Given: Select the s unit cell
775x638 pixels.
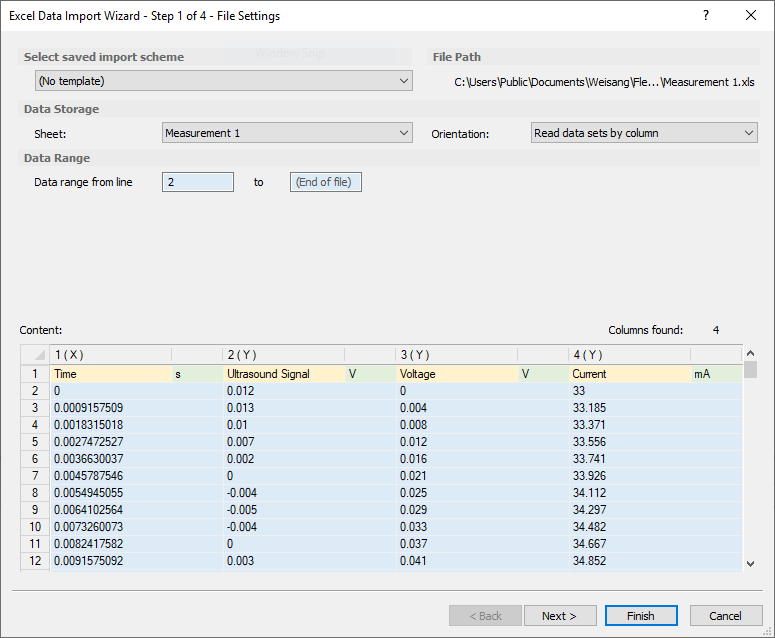Looking at the screenshot, I should coord(197,374).
